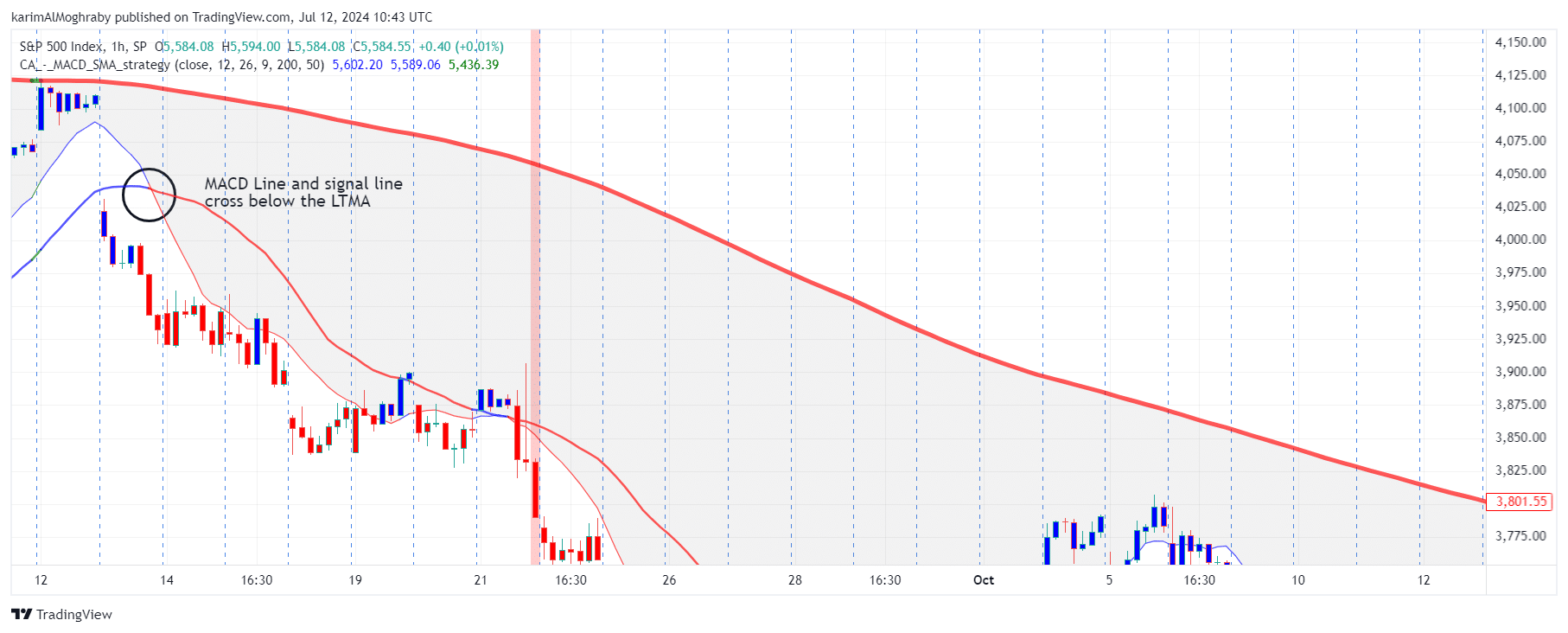Select the MACD Line and signal line annotation text
Viewport: 1568px width, 633px height.
tap(303, 192)
